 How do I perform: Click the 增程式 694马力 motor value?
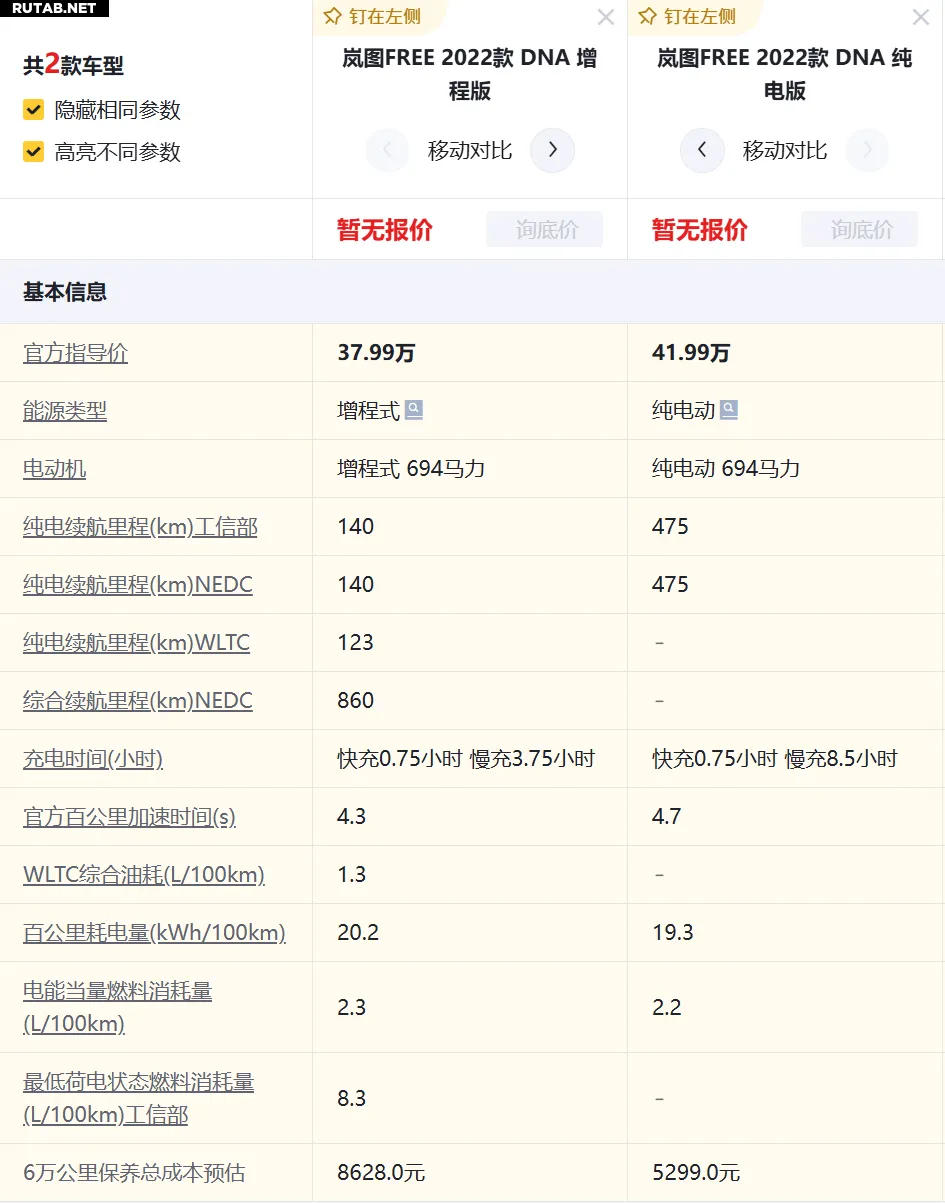pyautogui.click(x=411, y=469)
